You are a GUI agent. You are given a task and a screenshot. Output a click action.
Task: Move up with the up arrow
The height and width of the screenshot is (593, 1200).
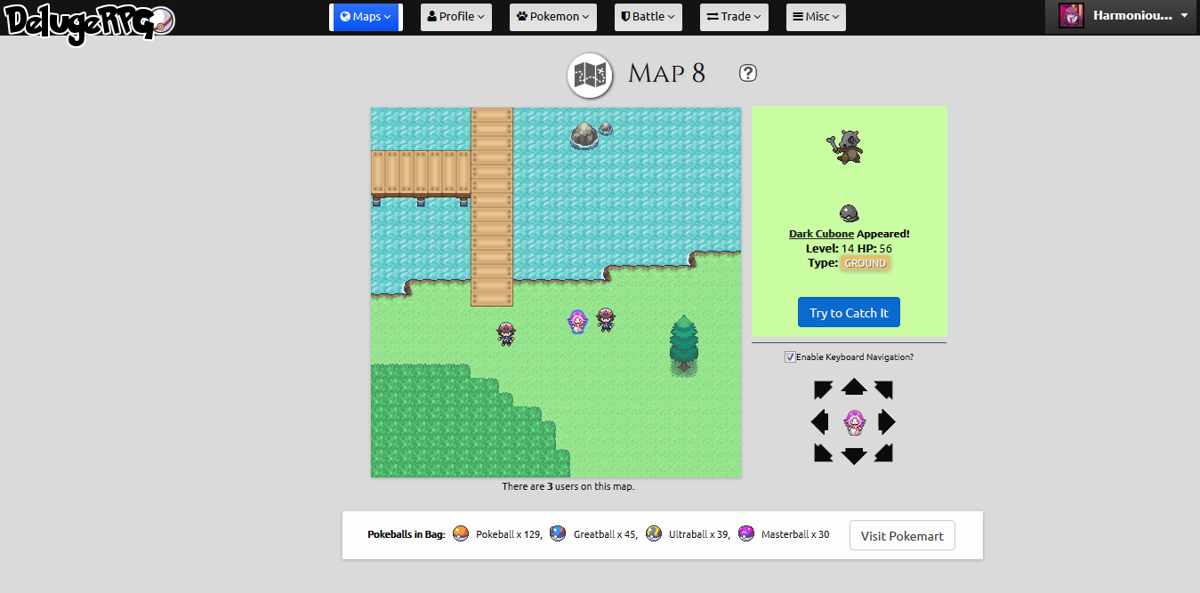point(853,387)
